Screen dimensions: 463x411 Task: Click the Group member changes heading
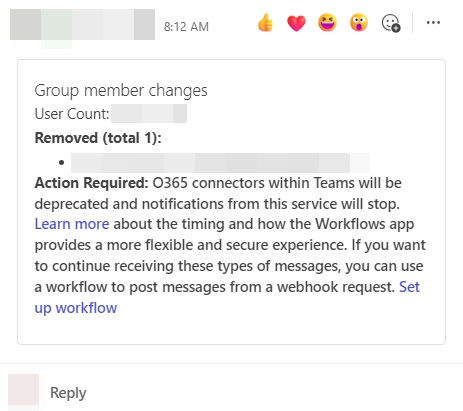pos(121,90)
